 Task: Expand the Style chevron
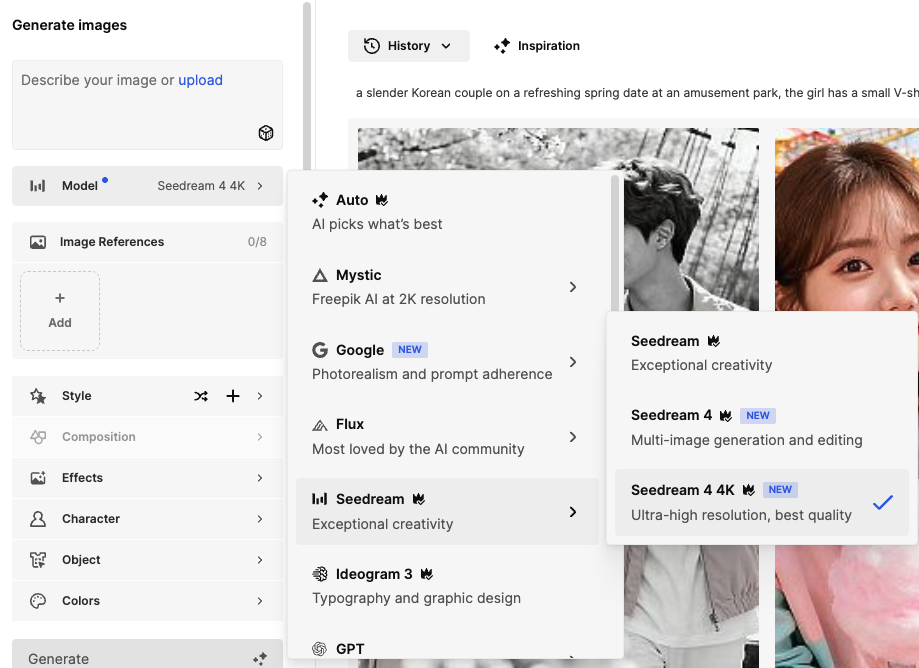tap(260, 396)
